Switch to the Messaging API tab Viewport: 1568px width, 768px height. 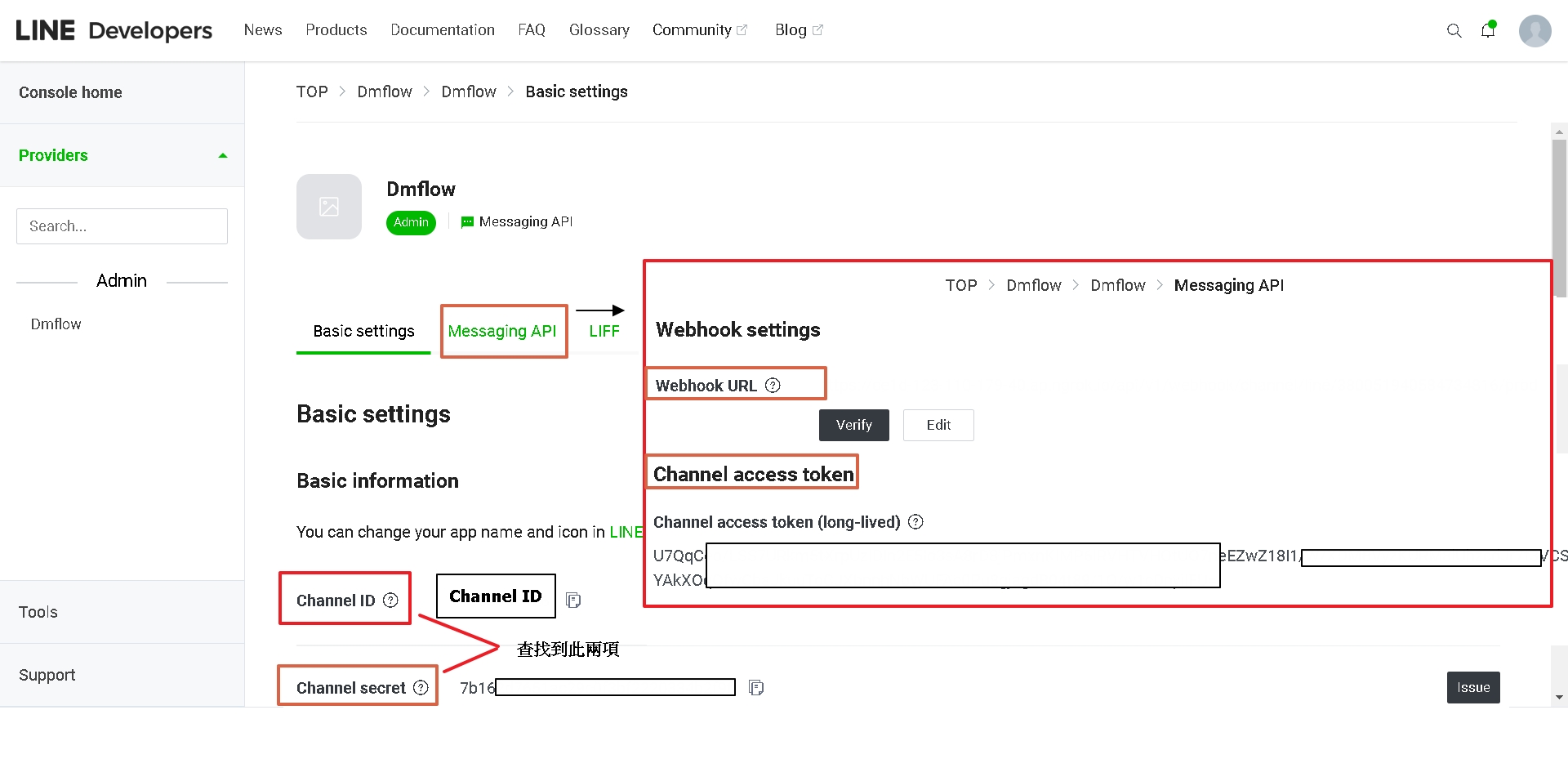502,331
